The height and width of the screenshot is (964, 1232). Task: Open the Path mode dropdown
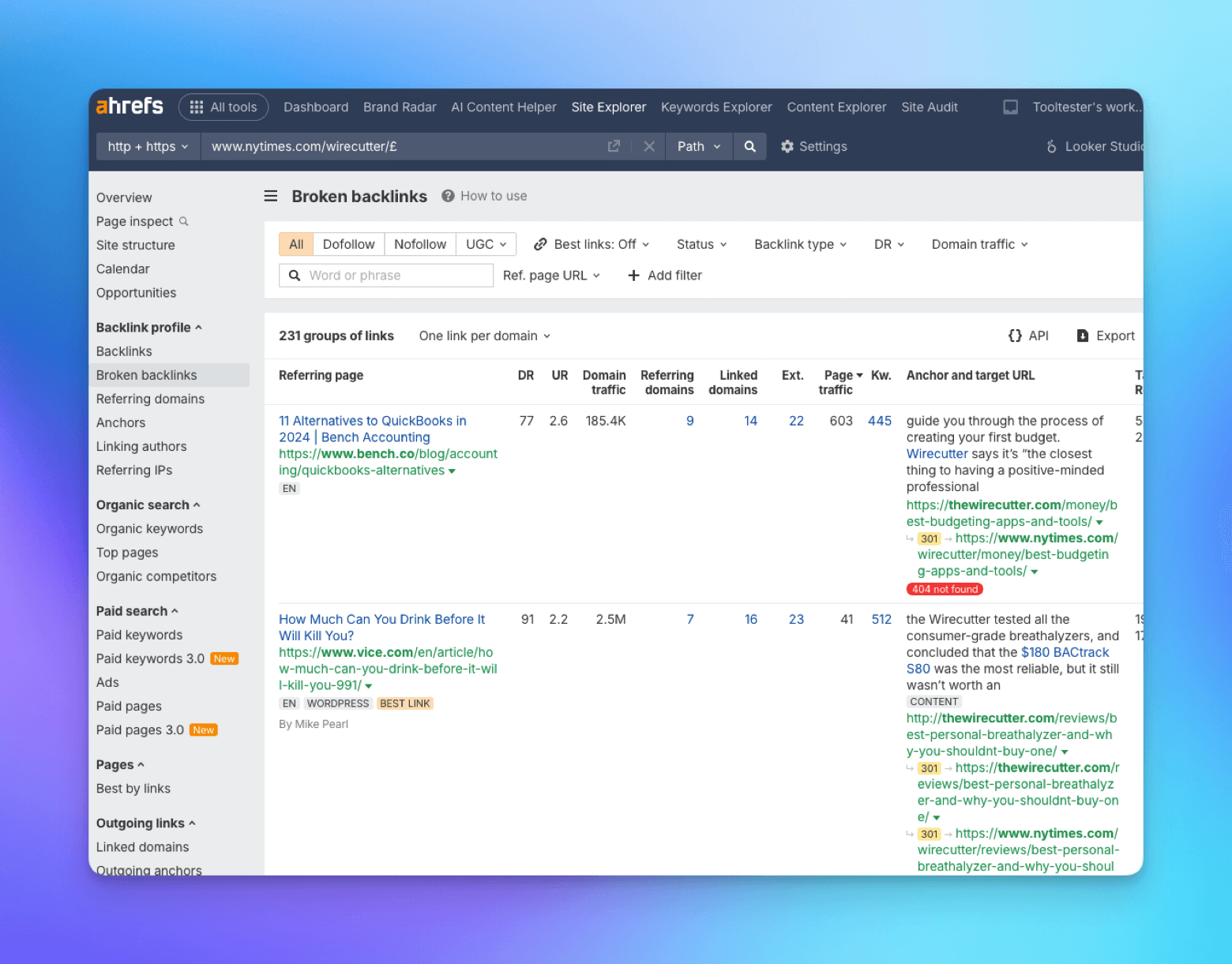[699, 146]
